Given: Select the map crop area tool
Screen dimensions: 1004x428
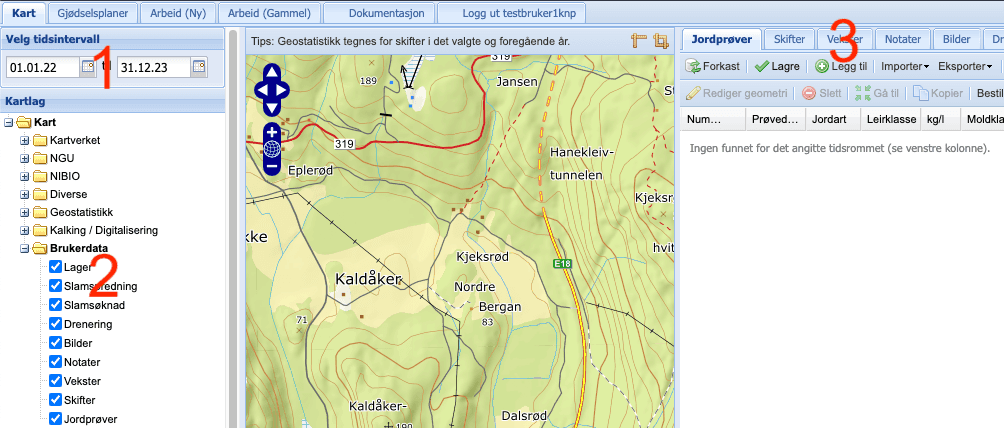Looking at the screenshot, I should tap(660, 41).
